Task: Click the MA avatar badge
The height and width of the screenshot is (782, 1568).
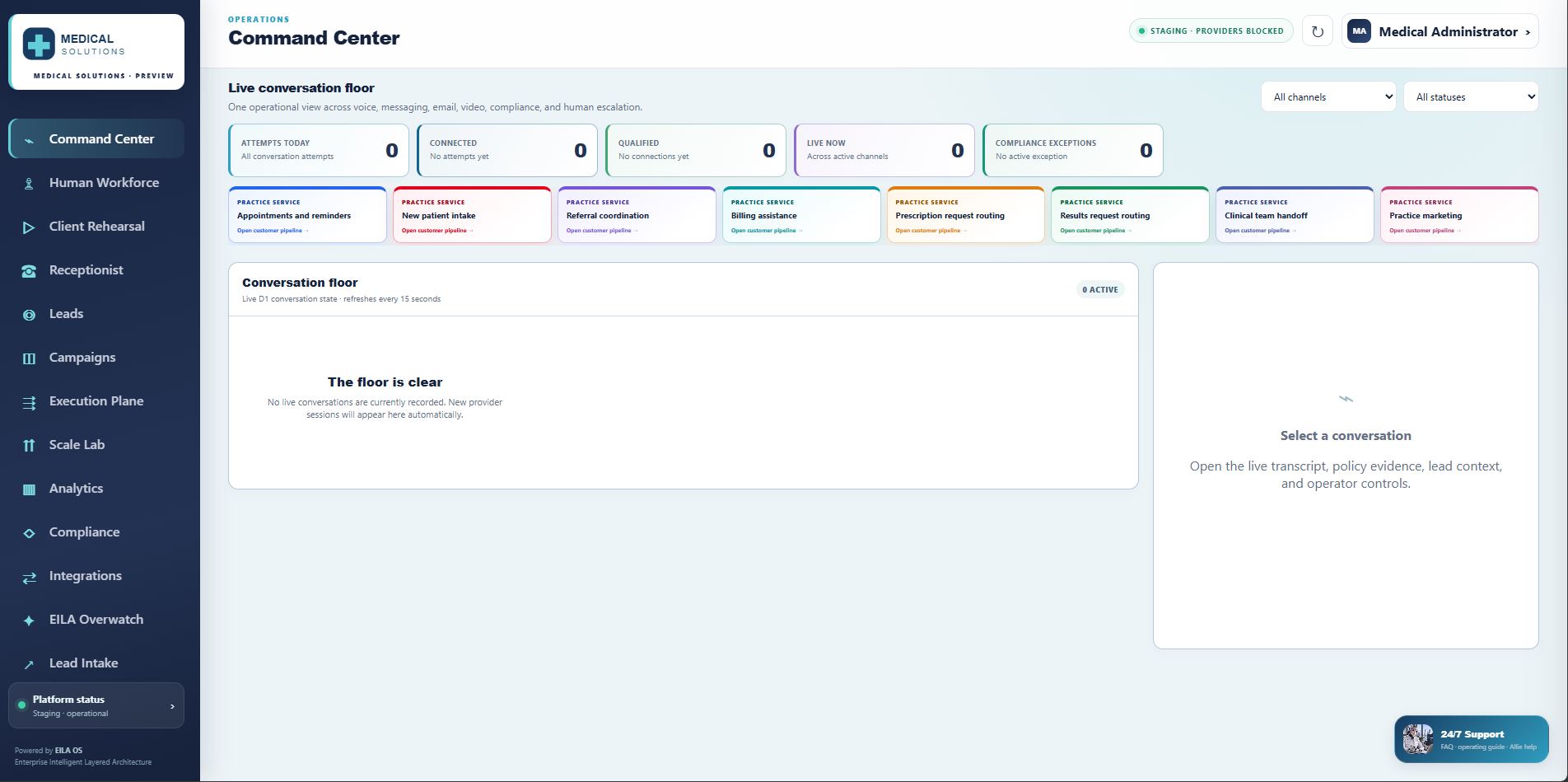Action: pyautogui.click(x=1359, y=31)
